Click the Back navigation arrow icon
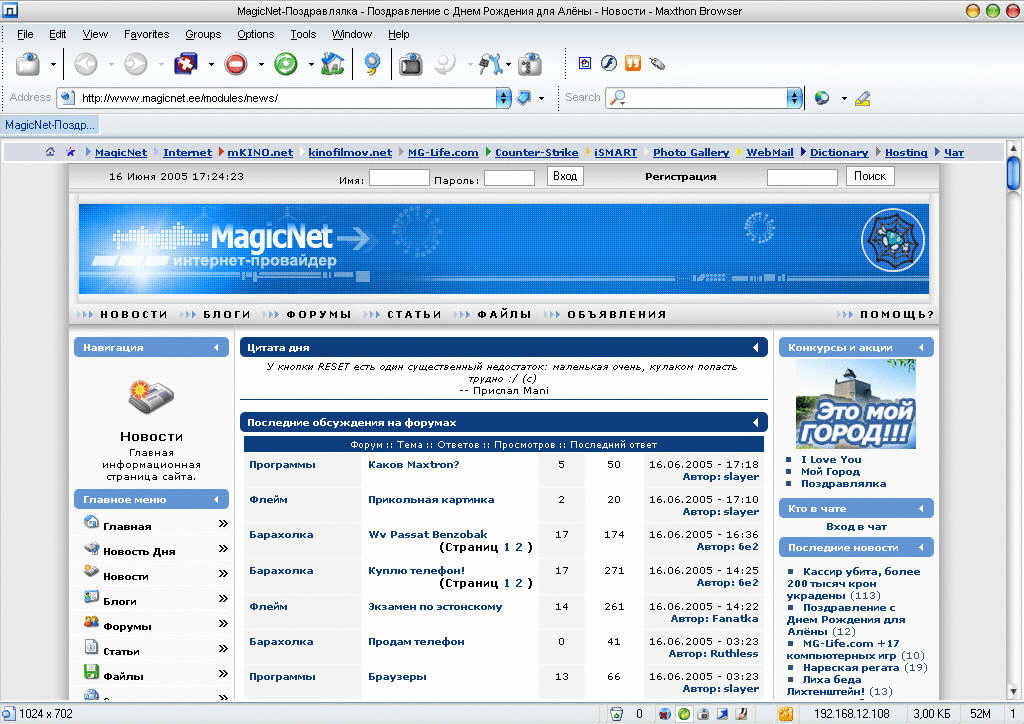Image resolution: width=1024 pixels, height=724 pixels. point(86,64)
